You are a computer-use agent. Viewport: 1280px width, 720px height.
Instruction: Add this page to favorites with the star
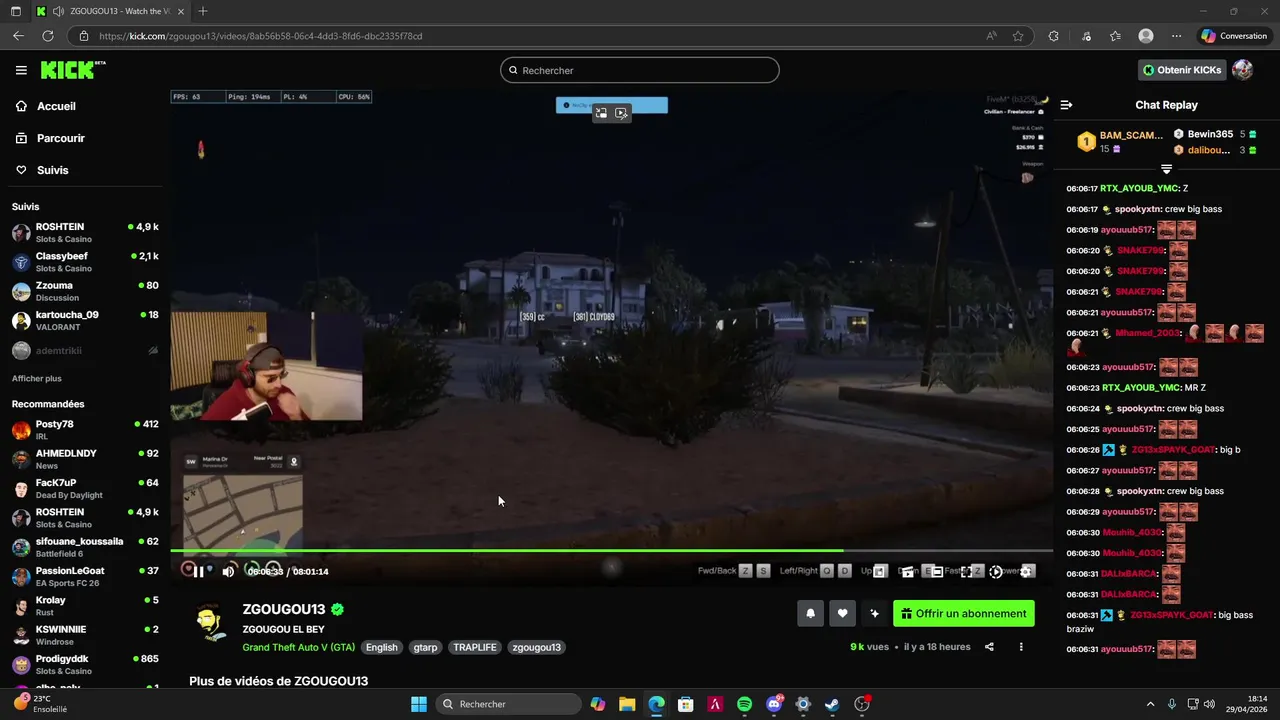1018,36
